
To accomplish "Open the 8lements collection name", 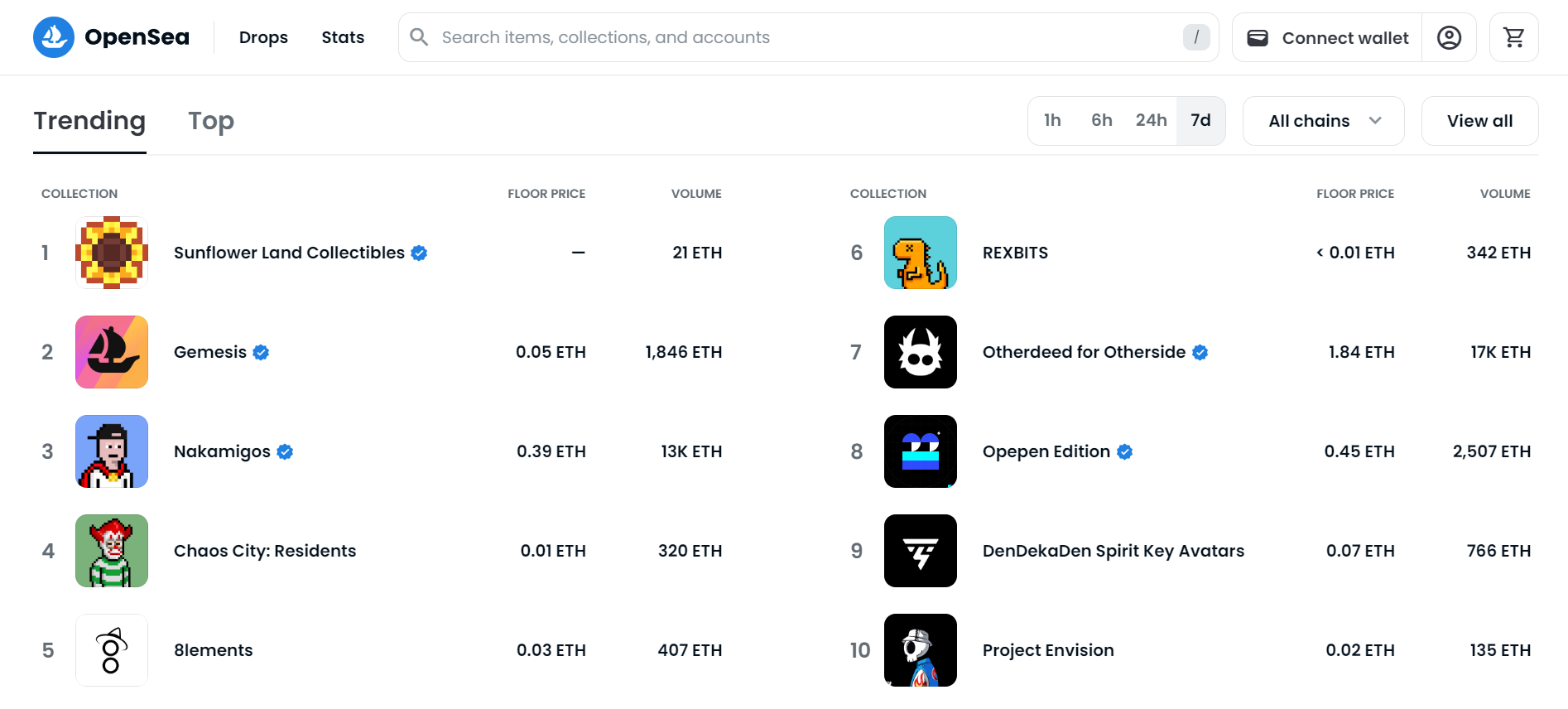I will point(214,650).
